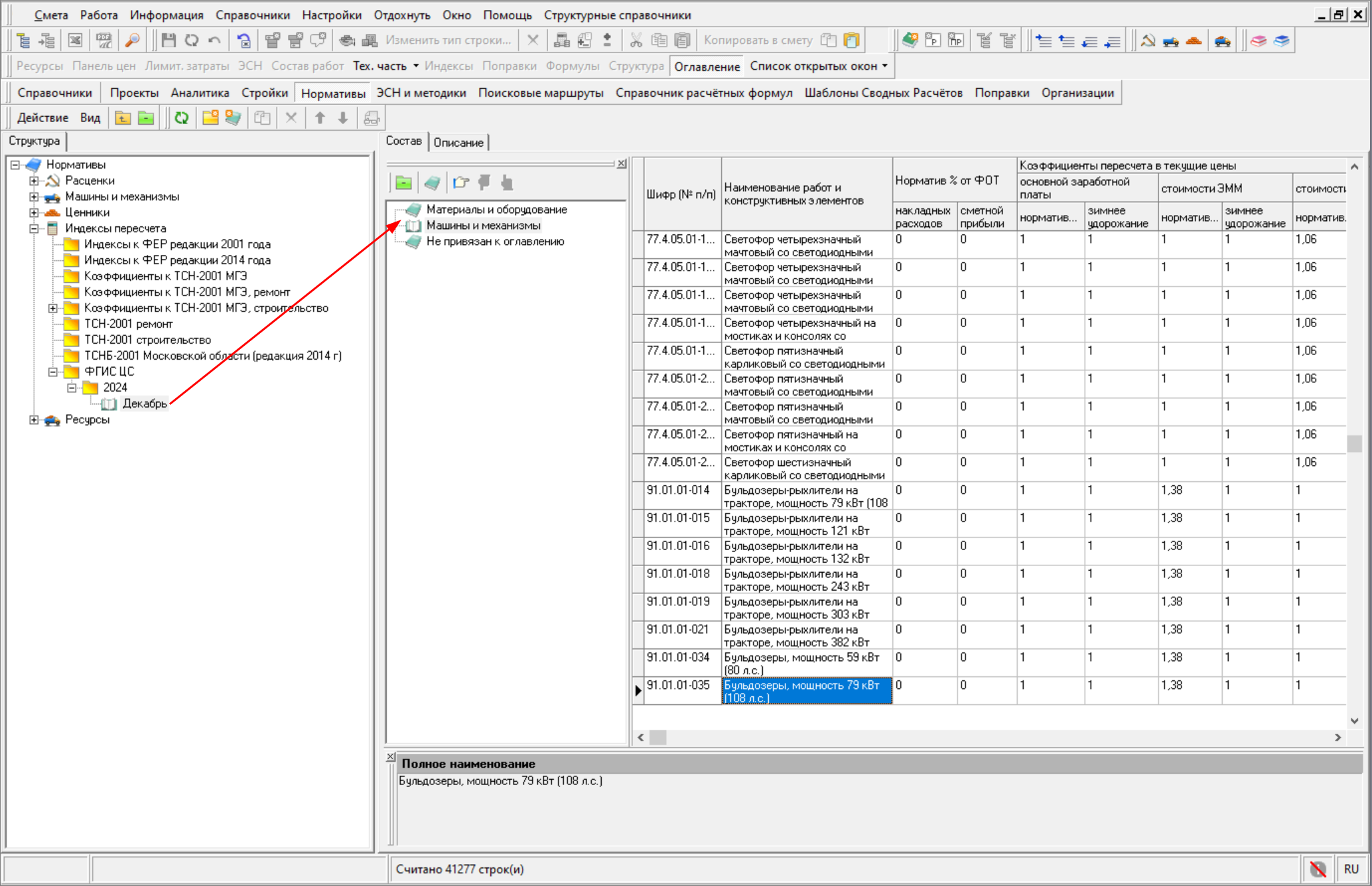Open the Справочники menu in menu bar

pos(253,15)
